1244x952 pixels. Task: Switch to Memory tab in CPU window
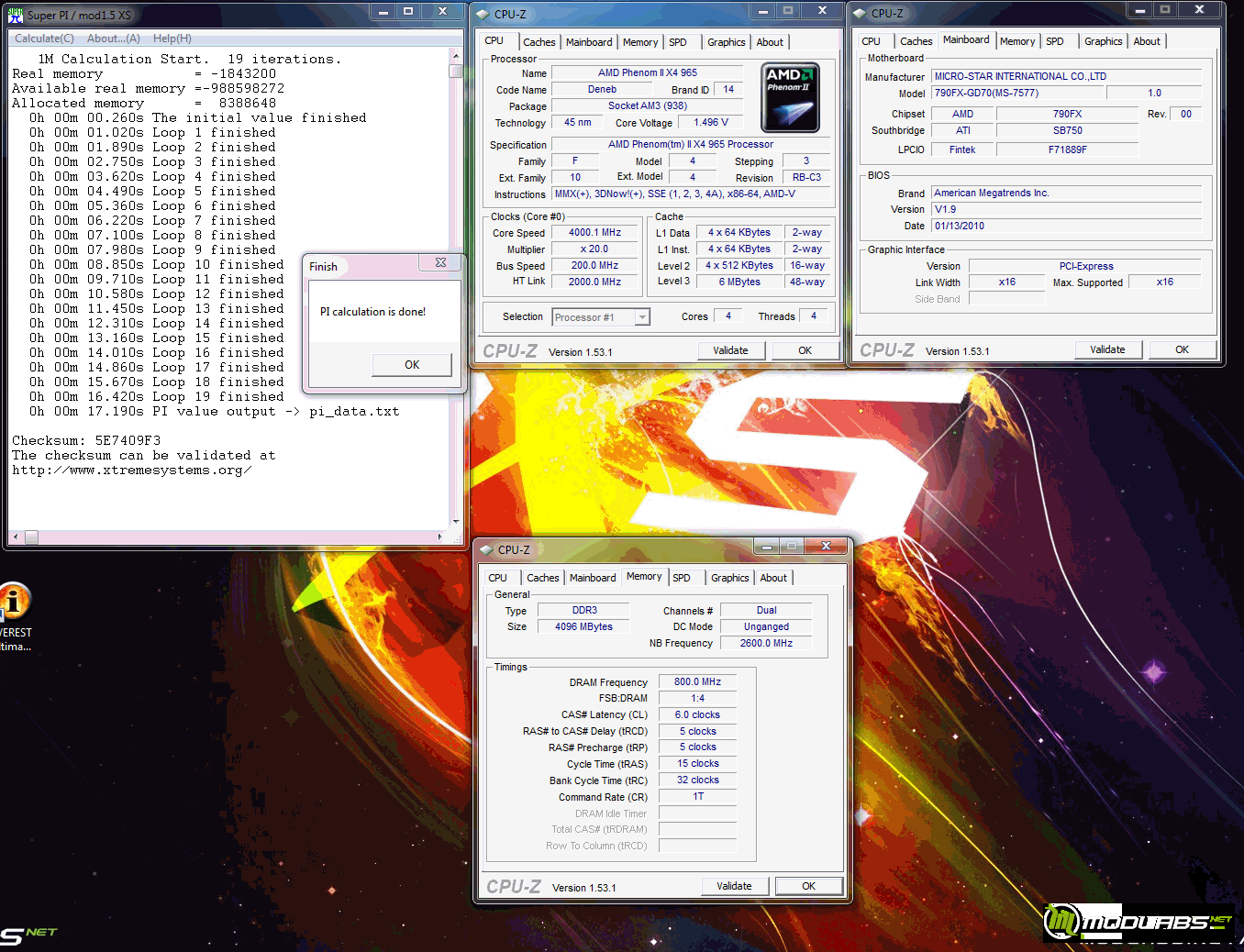tap(640, 42)
